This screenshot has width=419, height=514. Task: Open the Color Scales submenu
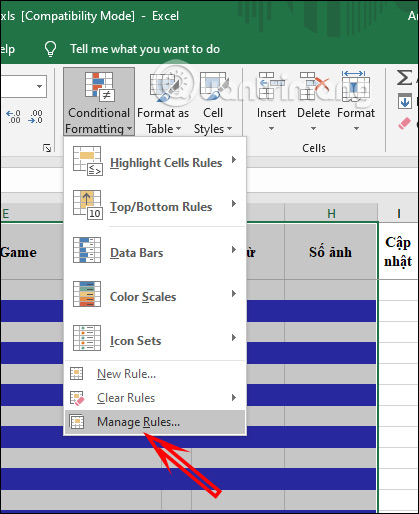(155, 296)
